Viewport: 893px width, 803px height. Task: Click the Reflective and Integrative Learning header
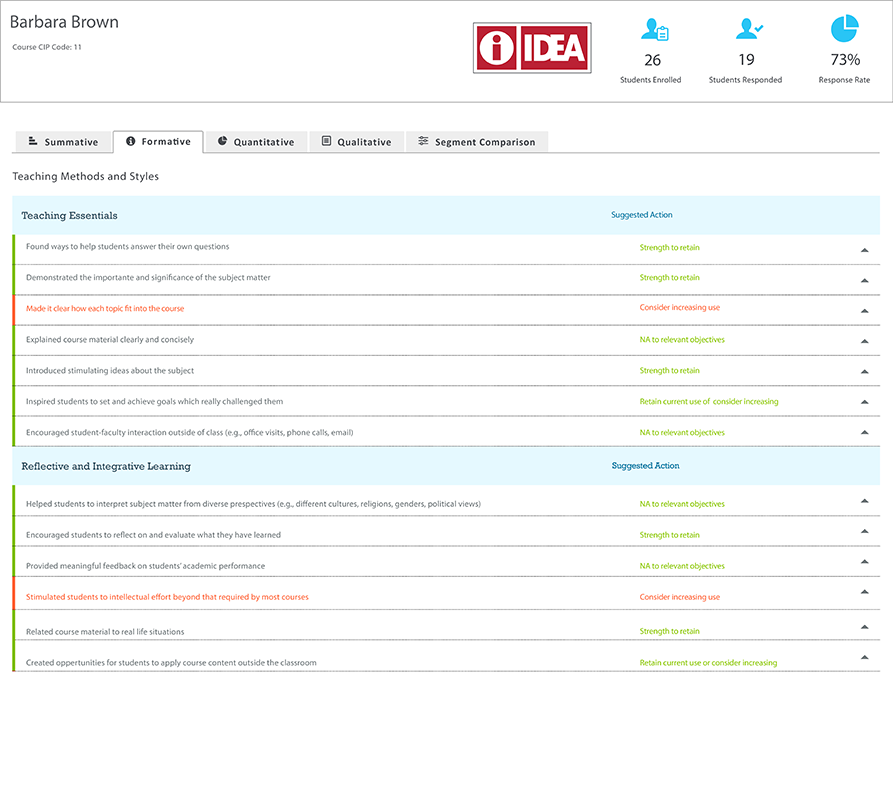tap(106, 466)
